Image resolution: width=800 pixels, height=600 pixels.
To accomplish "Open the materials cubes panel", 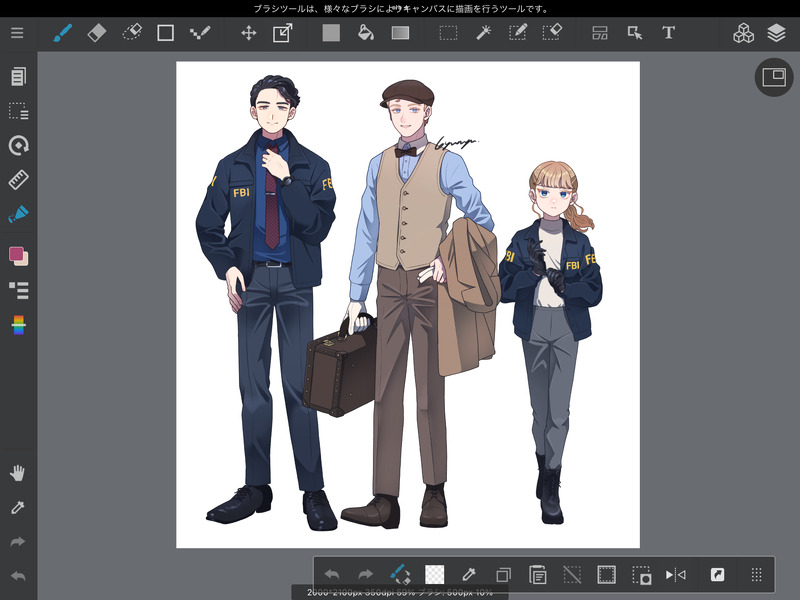I will tap(743, 33).
